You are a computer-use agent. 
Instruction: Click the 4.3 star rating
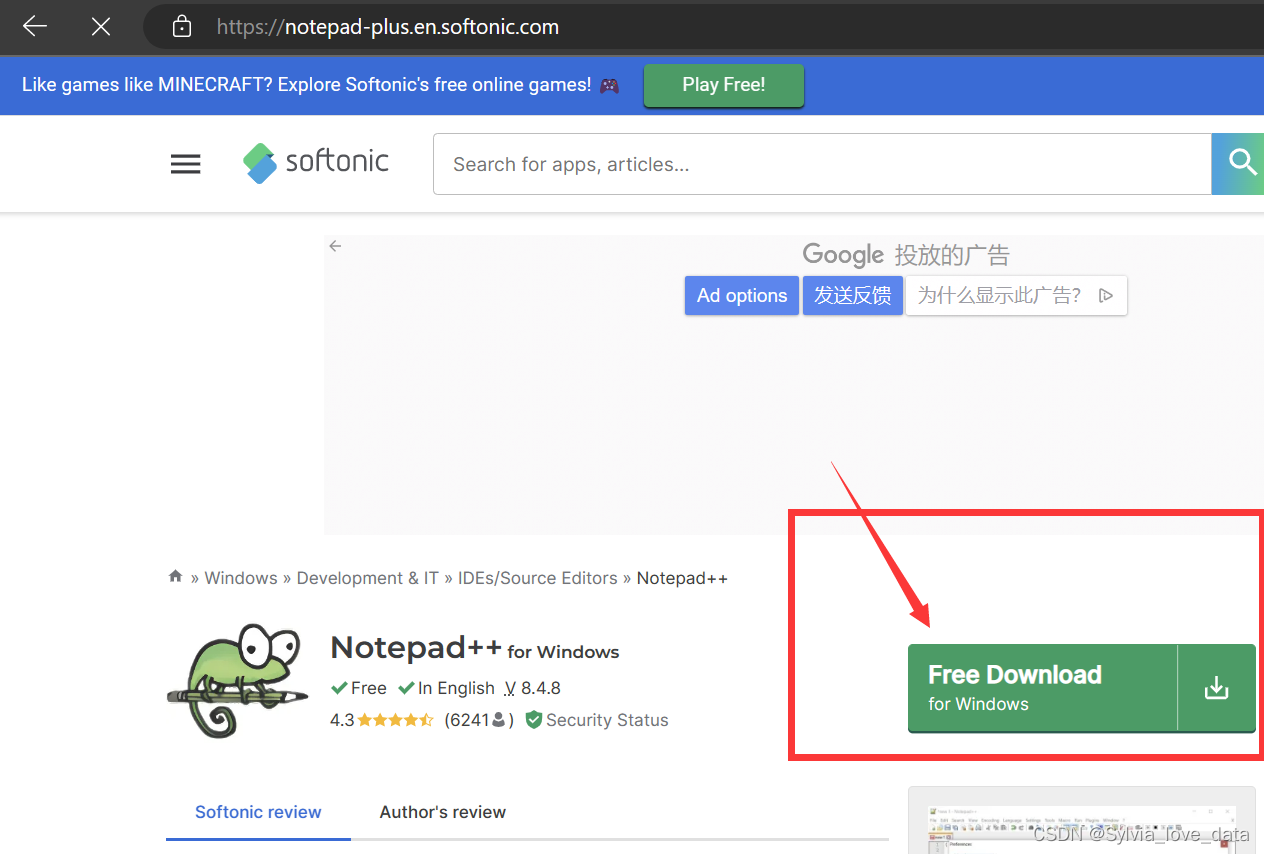click(x=382, y=720)
